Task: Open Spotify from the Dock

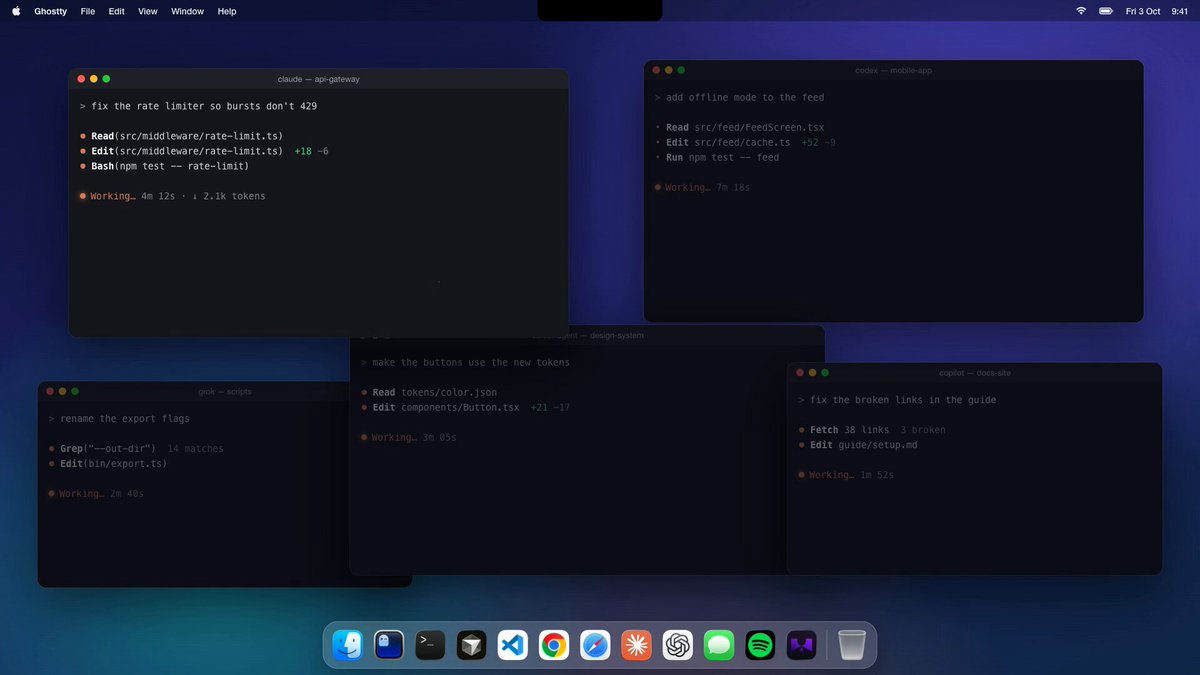Action: (x=760, y=645)
